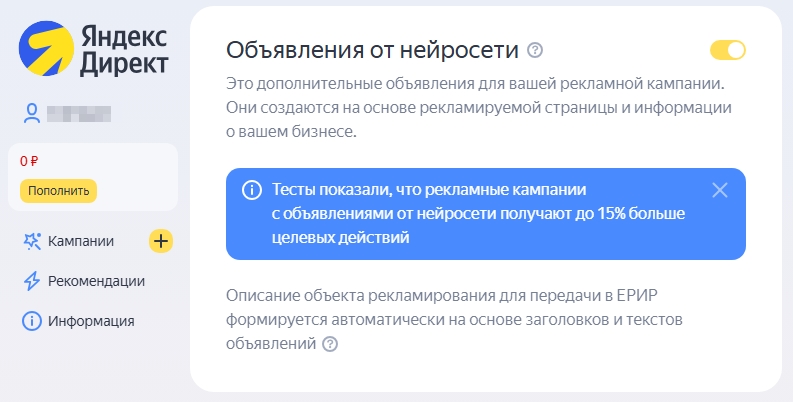This screenshot has height=402, width=793.
Task: Open the user profile avatar icon
Action: click(x=32, y=113)
